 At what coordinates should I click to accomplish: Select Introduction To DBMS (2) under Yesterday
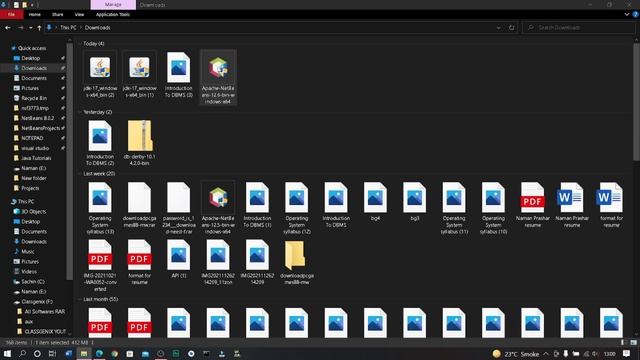100,136
